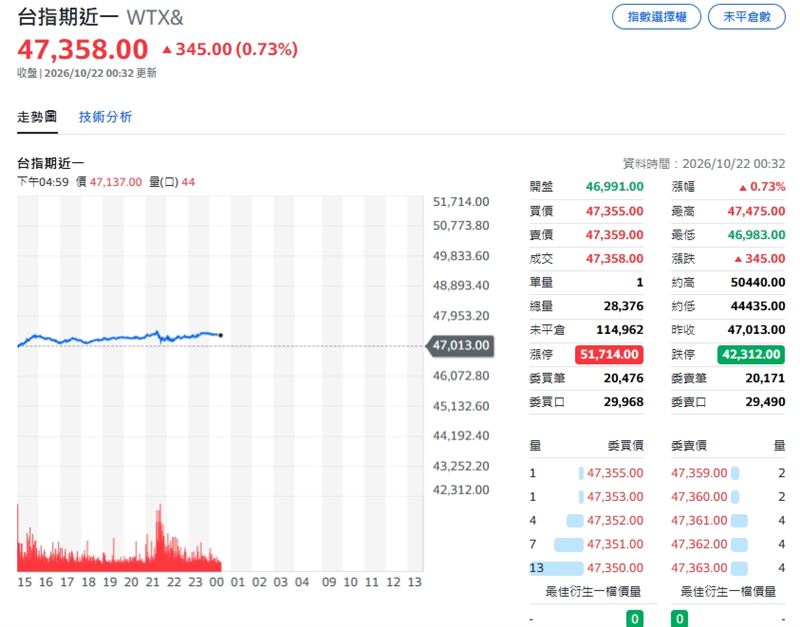Click the 收盤 update time under price

coord(87,73)
